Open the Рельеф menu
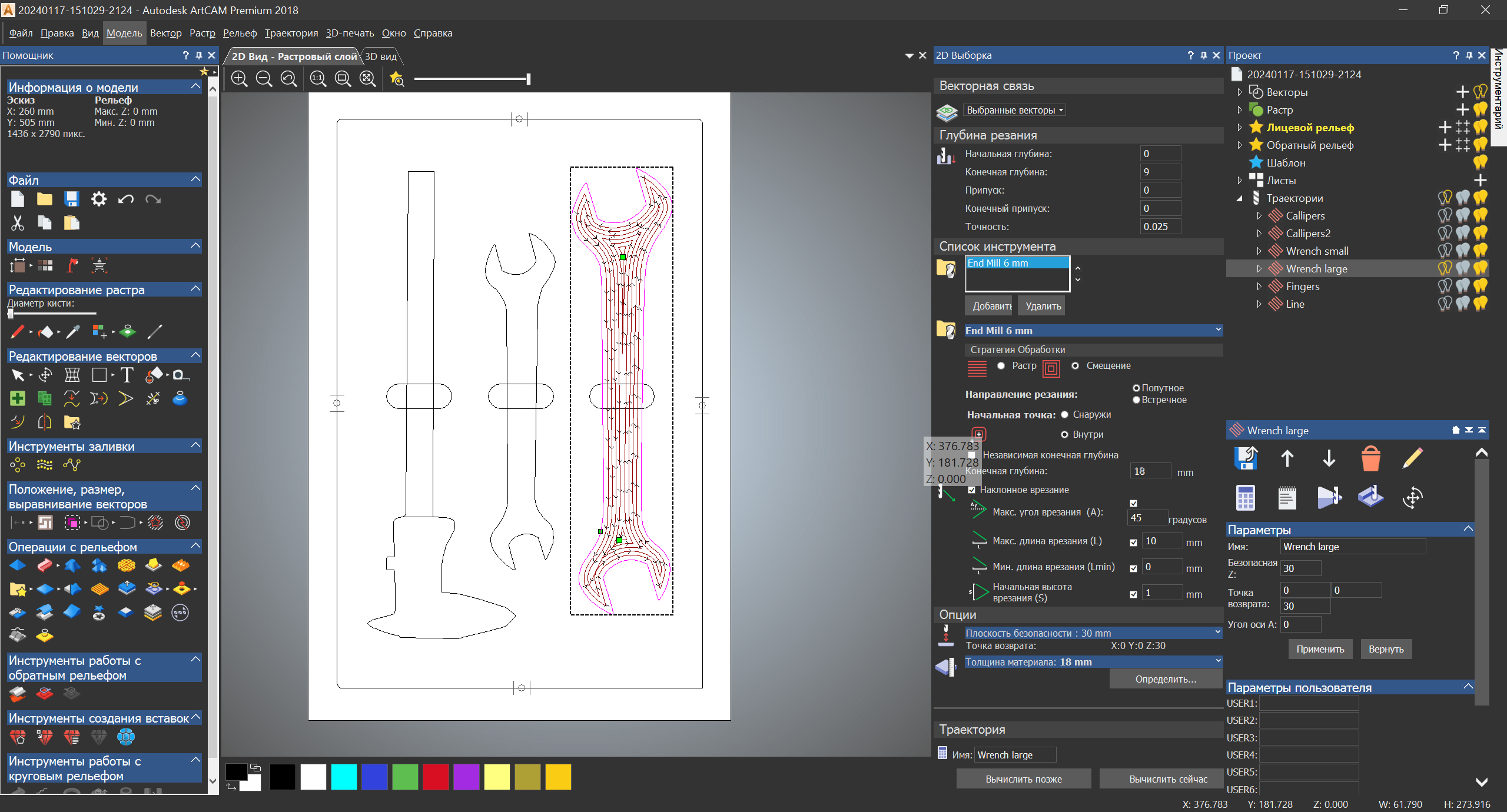This screenshot has height=812, width=1507. (240, 33)
